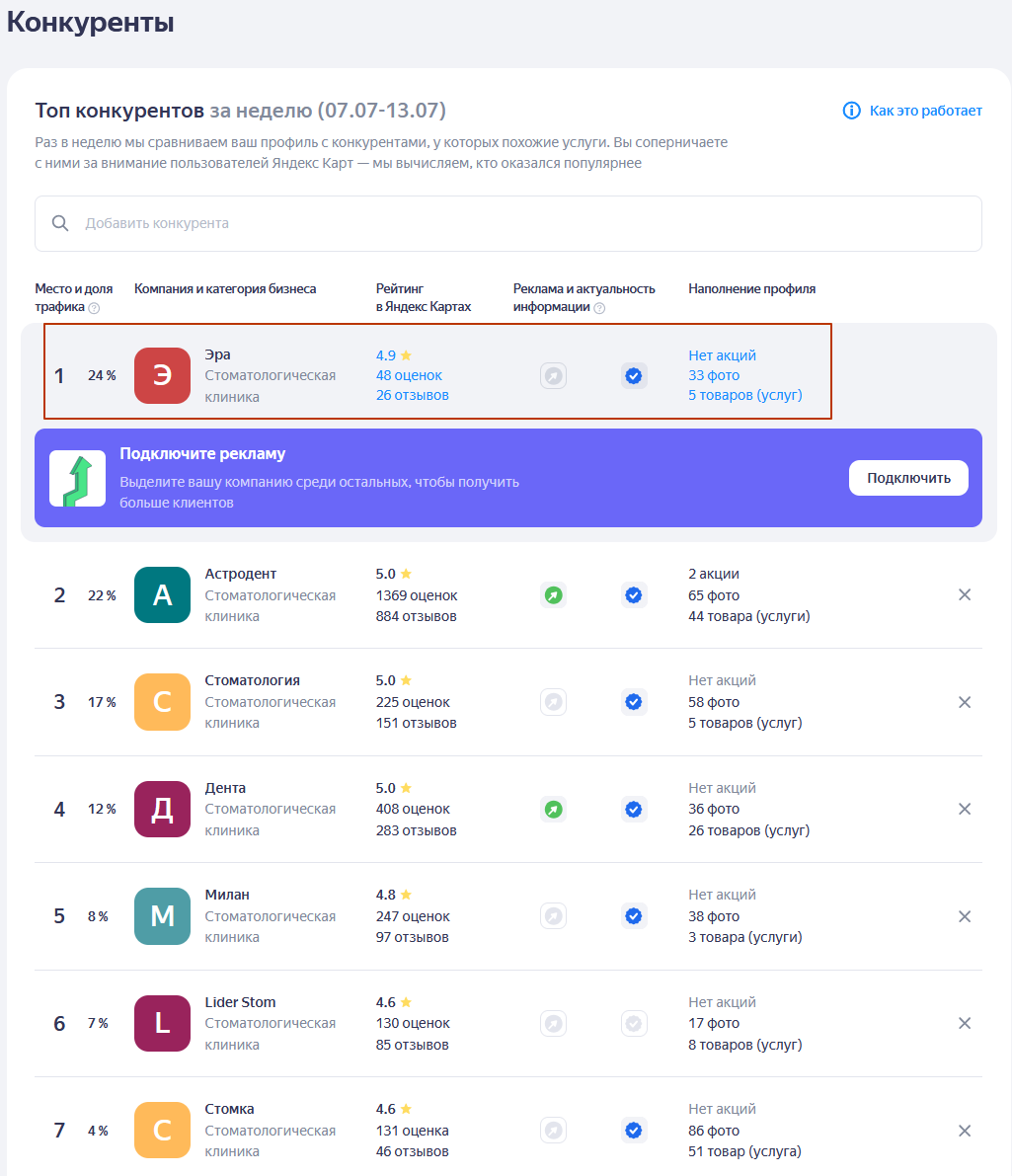The width and height of the screenshot is (1012, 1176).
Task: Click the verified badge in Эра row
Action: pos(634,376)
